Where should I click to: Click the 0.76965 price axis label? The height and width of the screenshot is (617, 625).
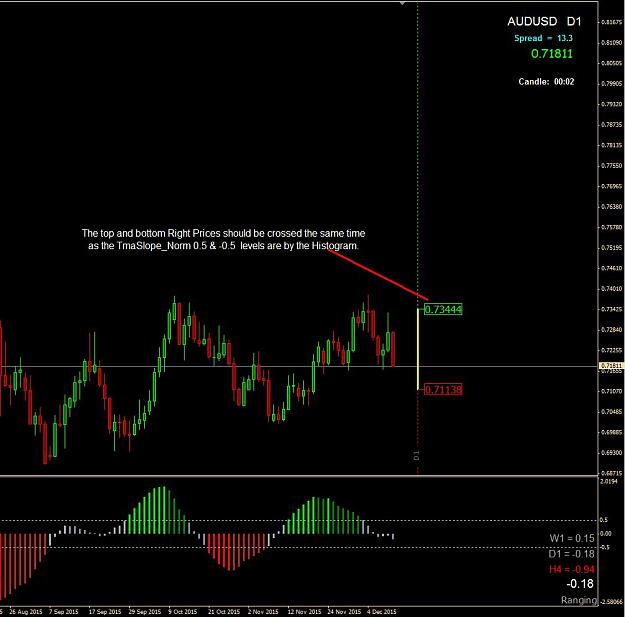pyautogui.click(x=612, y=186)
